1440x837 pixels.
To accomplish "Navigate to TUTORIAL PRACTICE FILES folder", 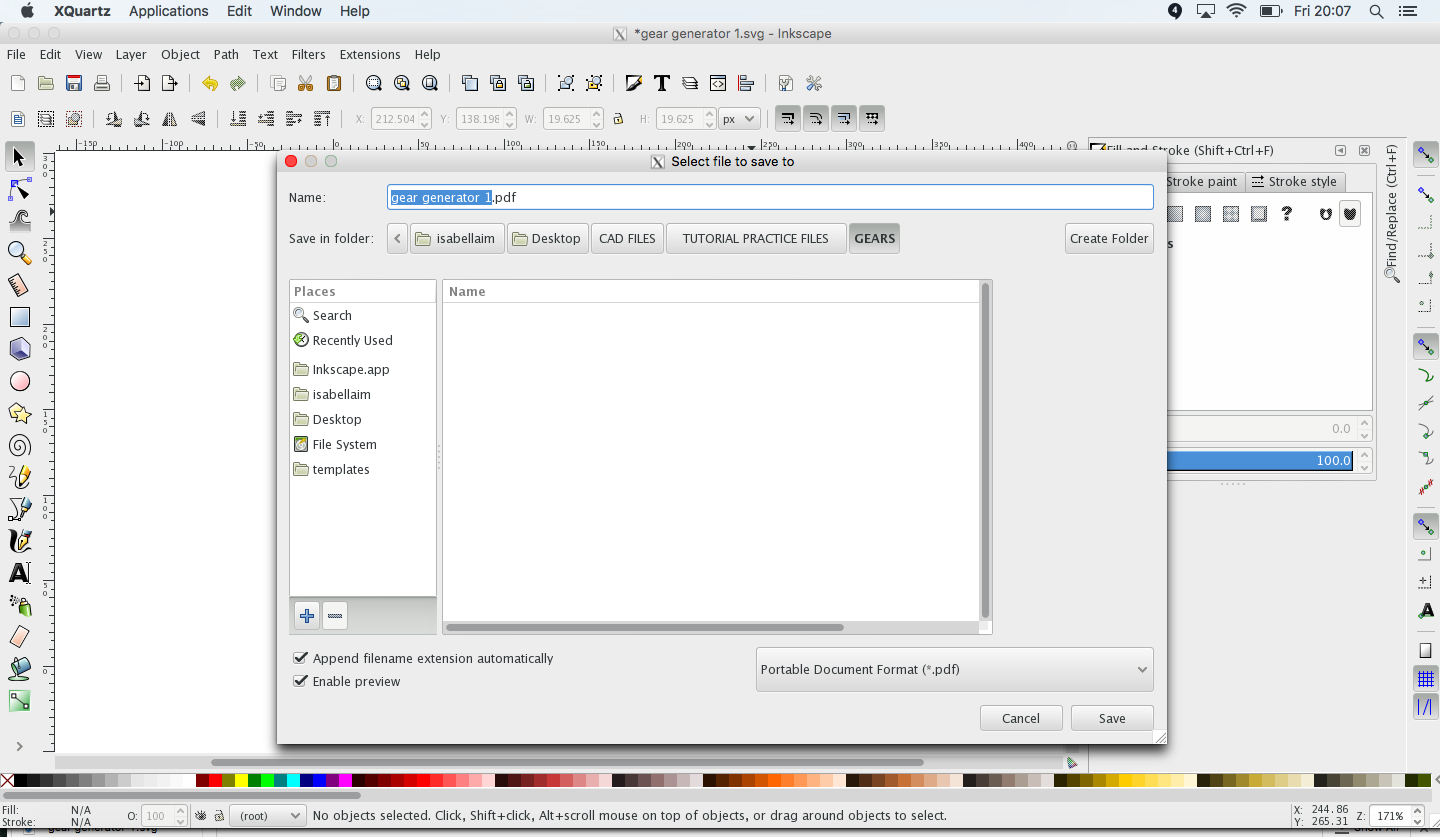I will pyautogui.click(x=756, y=238).
